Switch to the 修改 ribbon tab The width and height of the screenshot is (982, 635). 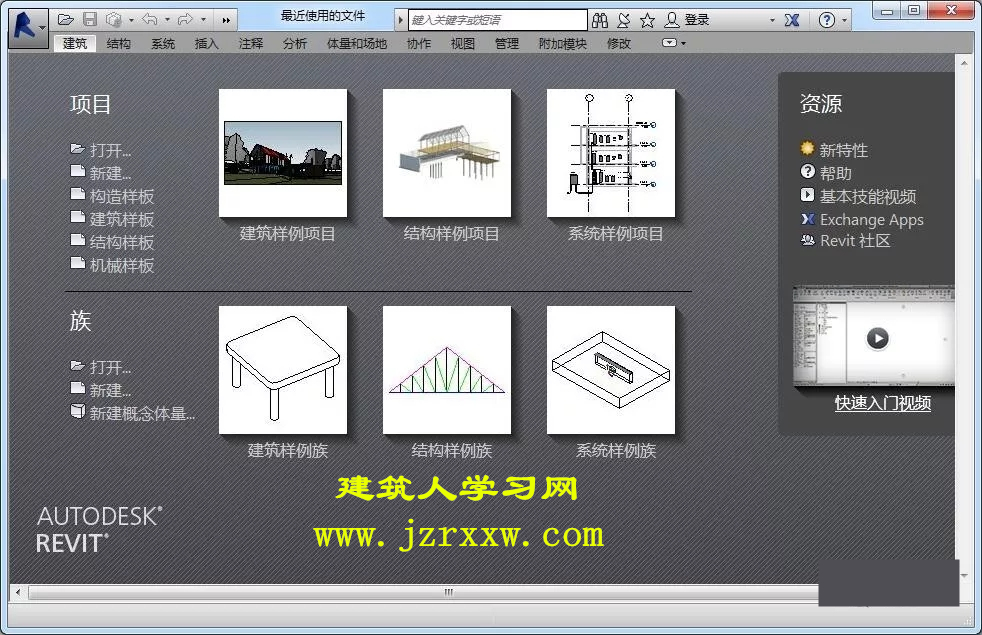click(x=619, y=43)
